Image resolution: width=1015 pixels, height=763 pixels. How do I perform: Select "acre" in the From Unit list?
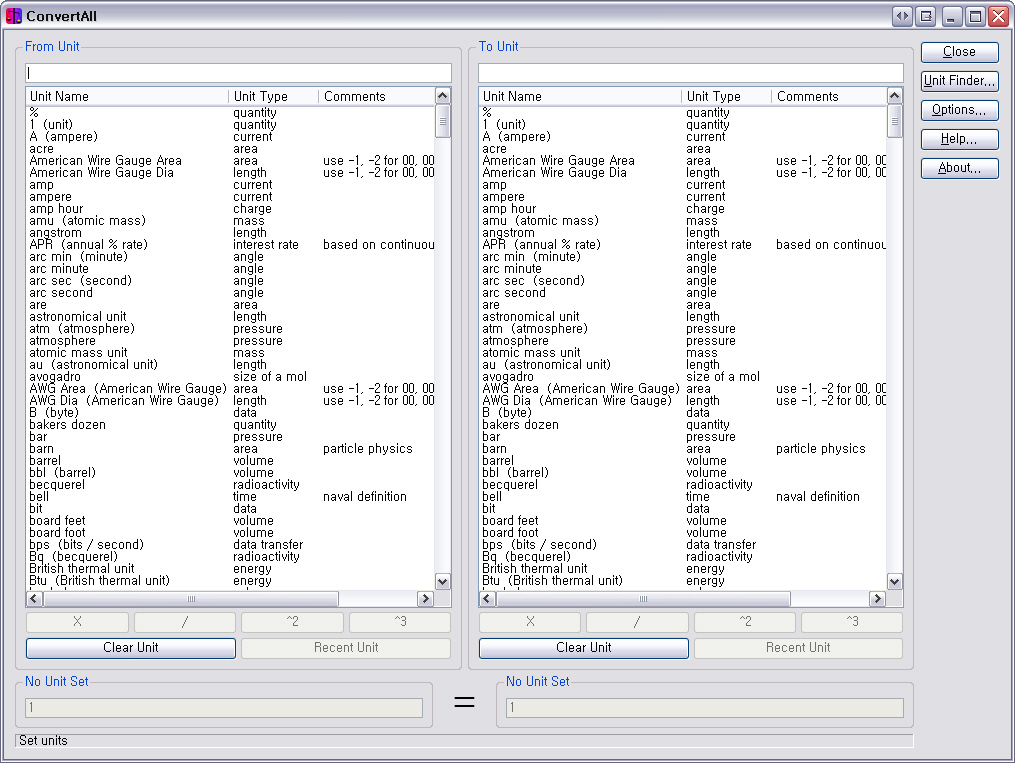(x=41, y=149)
